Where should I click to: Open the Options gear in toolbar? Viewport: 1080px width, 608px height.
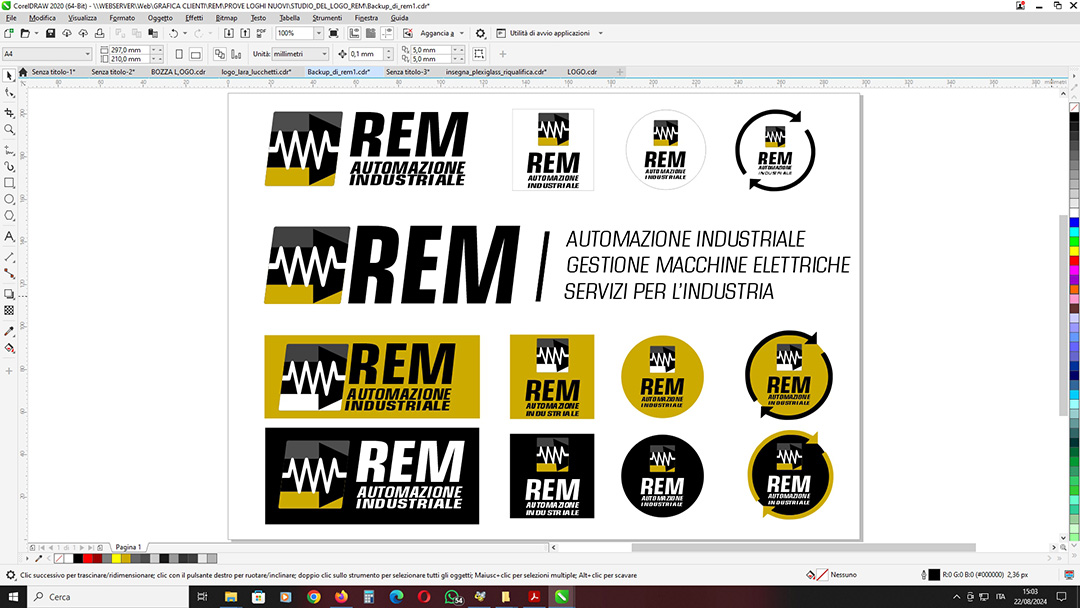click(480, 33)
